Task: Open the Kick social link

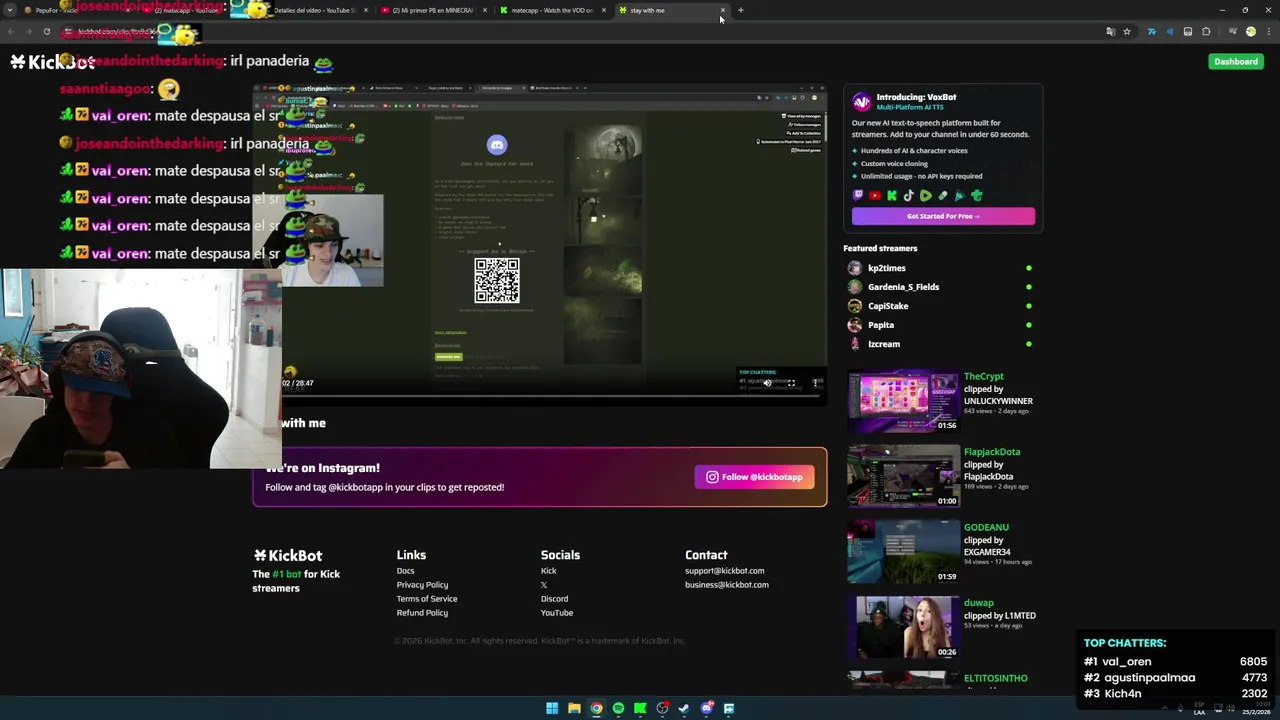Action: 548,571
